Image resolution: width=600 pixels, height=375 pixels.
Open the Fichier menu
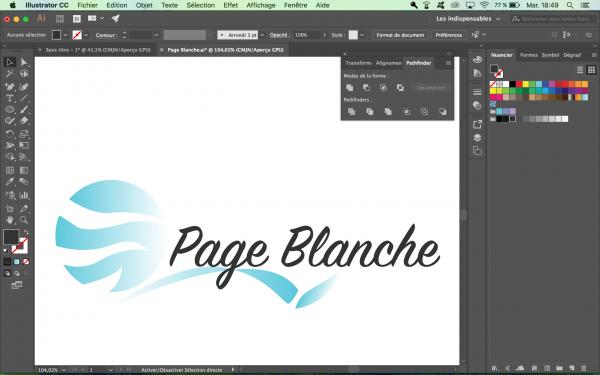tap(88, 5)
